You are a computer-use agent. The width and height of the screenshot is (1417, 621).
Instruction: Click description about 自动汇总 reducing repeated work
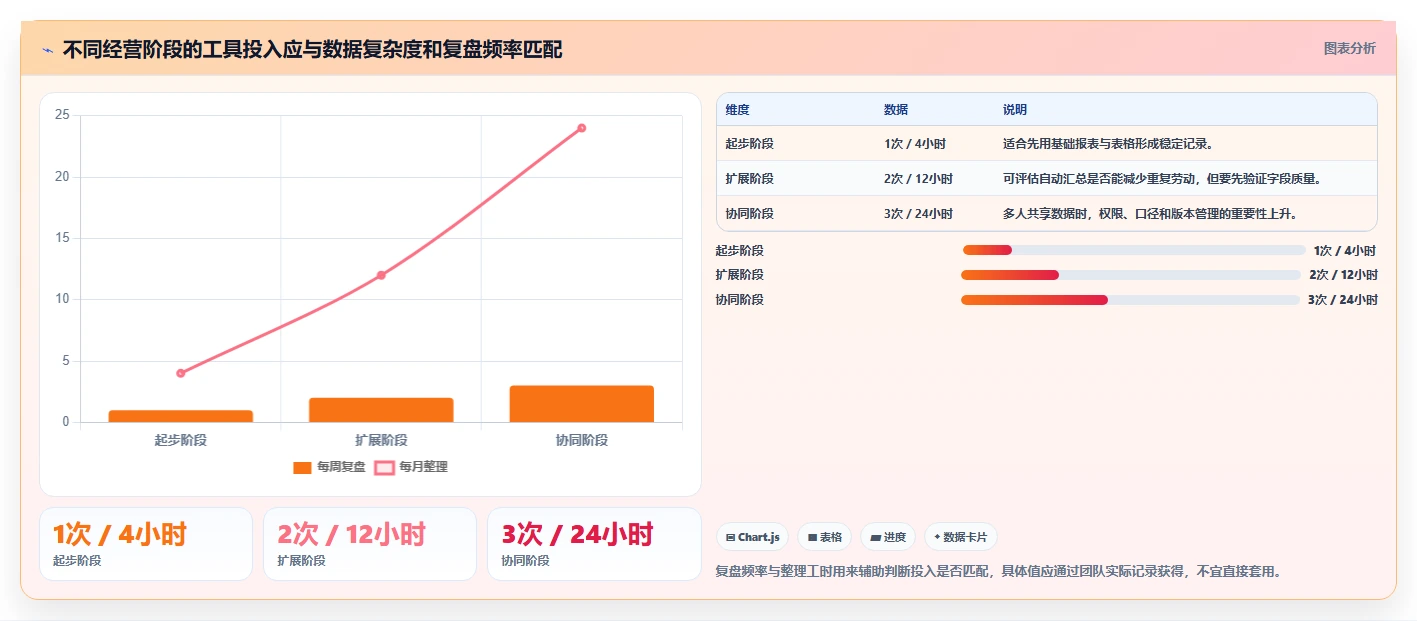coord(1162,179)
